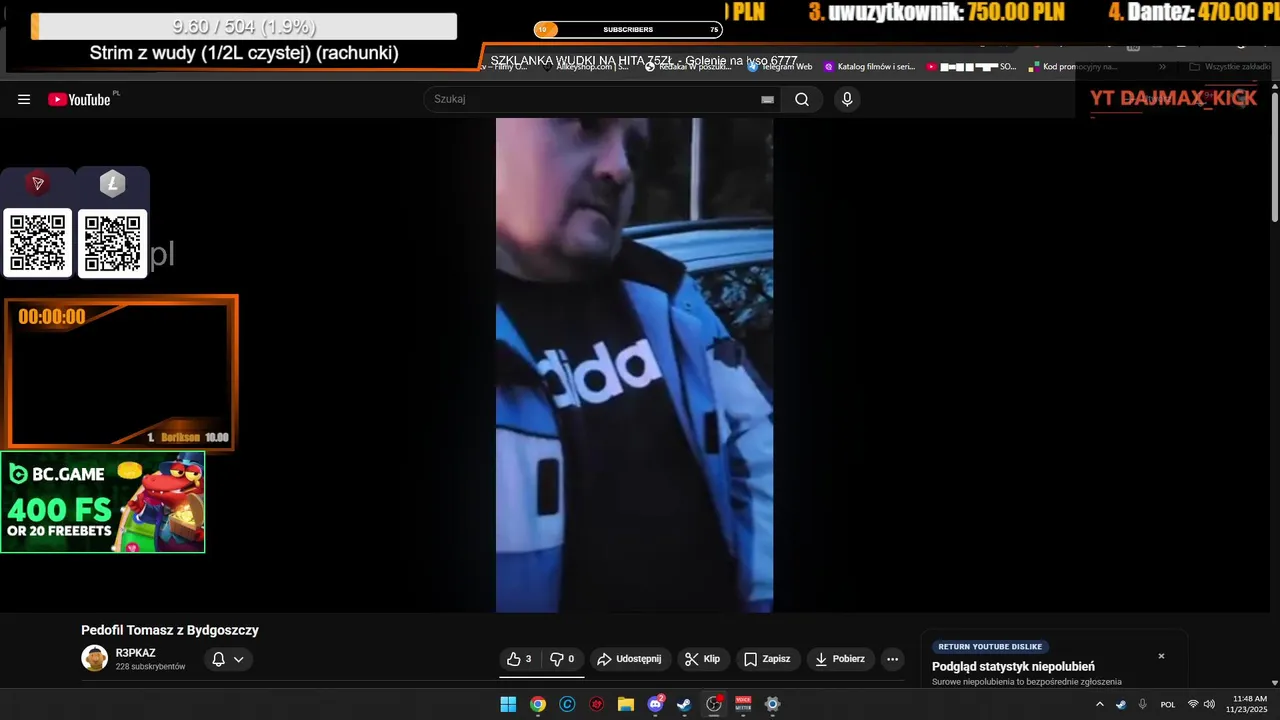Click the 228 subskrybentów subscriber count
Image resolution: width=1280 pixels, height=720 pixels.
click(x=150, y=666)
